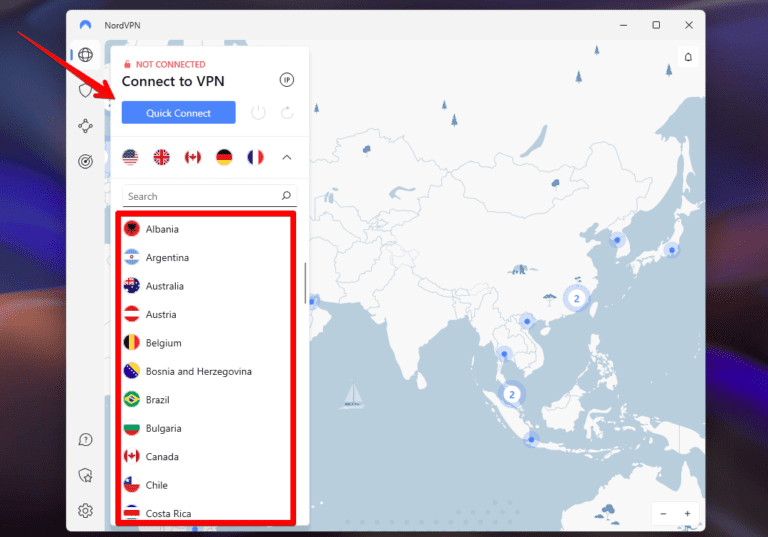Open the Dark Web Monitor target icon
The width and height of the screenshot is (768, 537).
coord(86,161)
